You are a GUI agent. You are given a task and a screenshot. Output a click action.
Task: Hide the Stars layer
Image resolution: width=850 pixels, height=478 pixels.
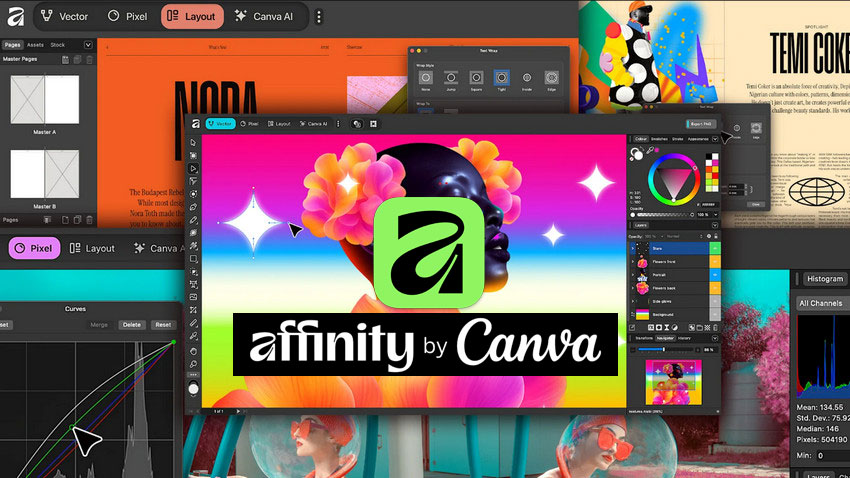(x=715, y=248)
